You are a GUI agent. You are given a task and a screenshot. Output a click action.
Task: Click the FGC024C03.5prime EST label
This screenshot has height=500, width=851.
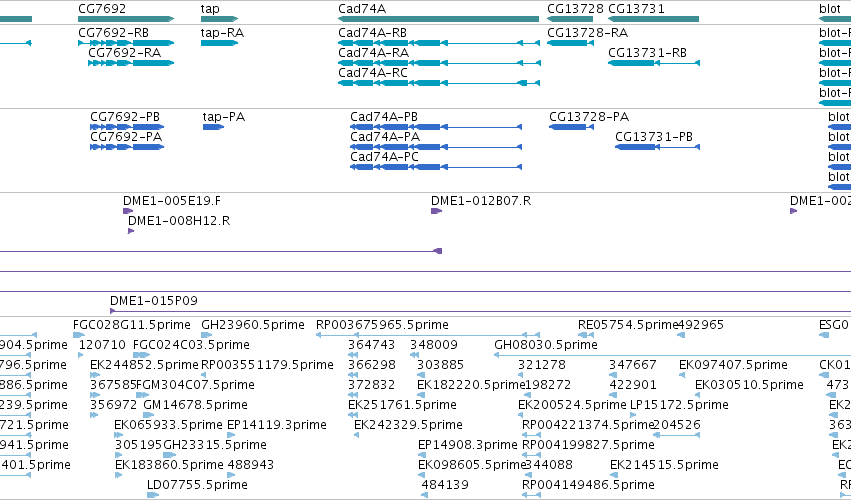[191, 345]
